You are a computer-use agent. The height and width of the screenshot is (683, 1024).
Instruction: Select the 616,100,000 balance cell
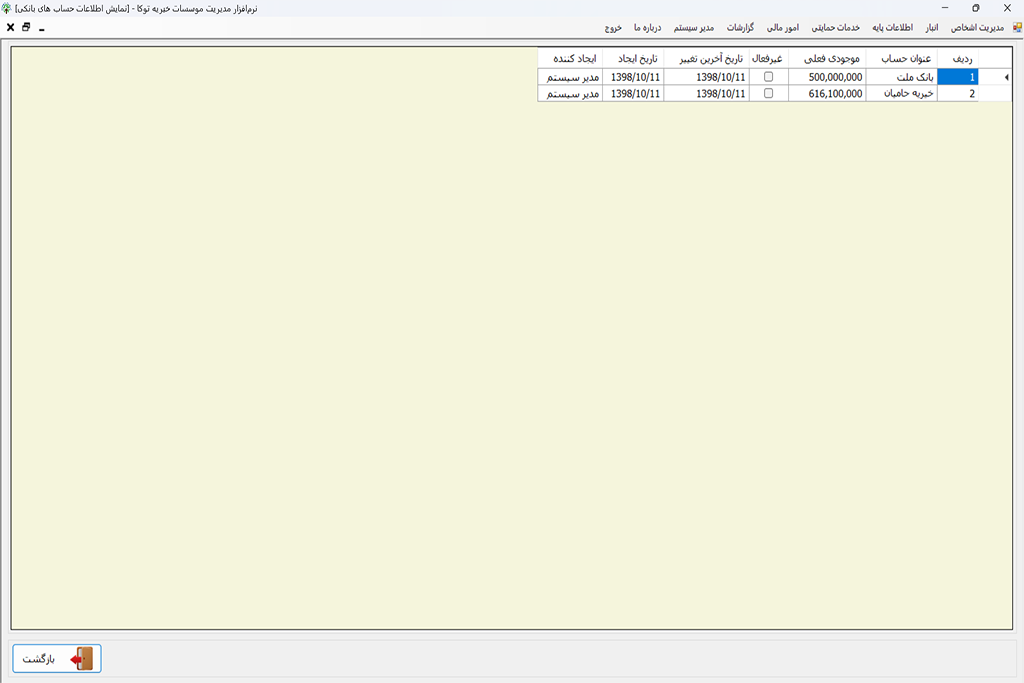827,93
